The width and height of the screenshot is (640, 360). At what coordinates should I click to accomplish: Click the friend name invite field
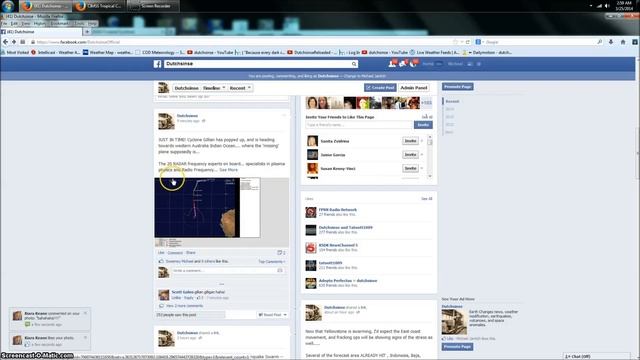pyautogui.click(x=359, y=125)
